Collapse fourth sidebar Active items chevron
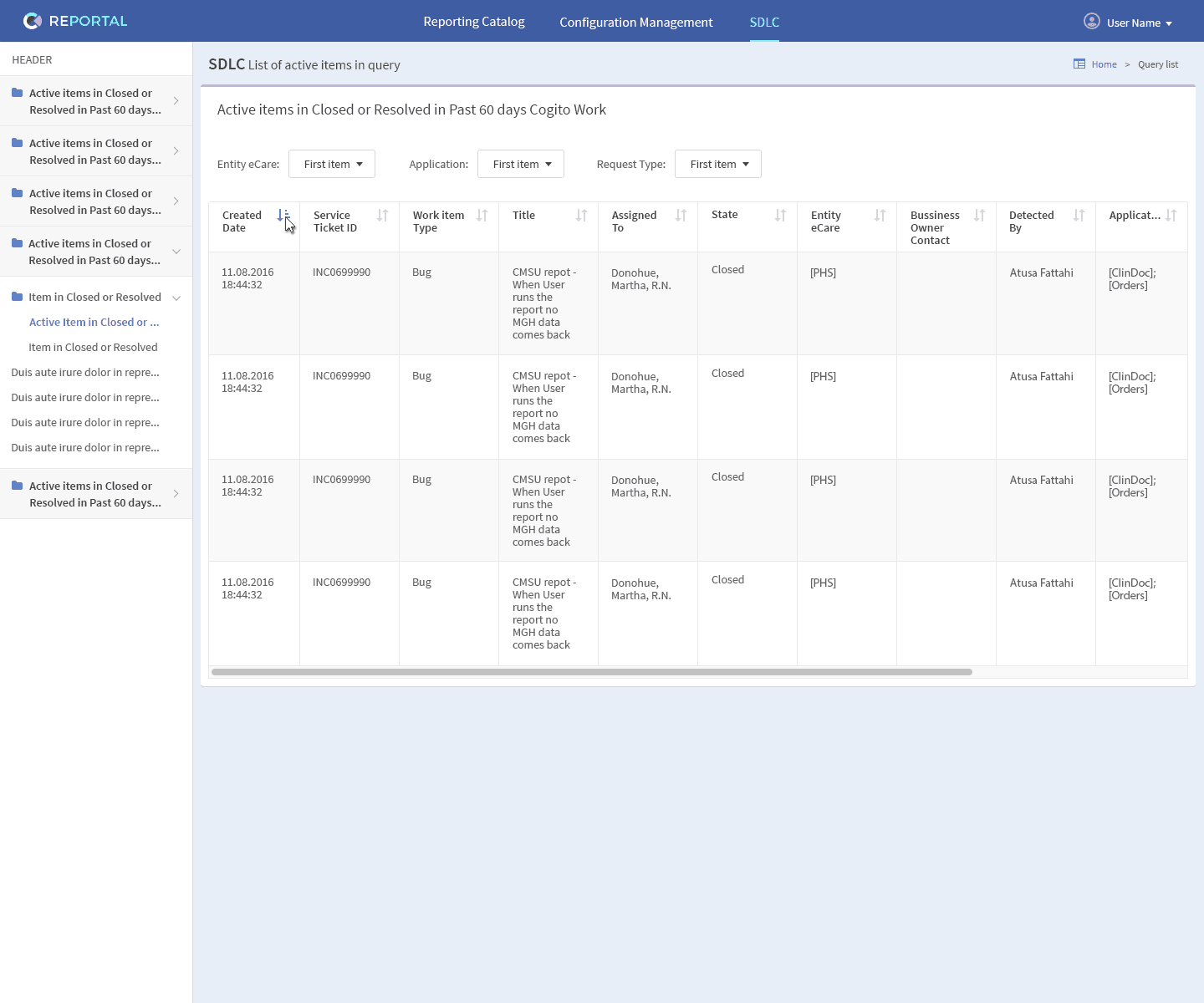This screenshot has width=1204, height=1003. pyautogui.click(x=176, y=251)
